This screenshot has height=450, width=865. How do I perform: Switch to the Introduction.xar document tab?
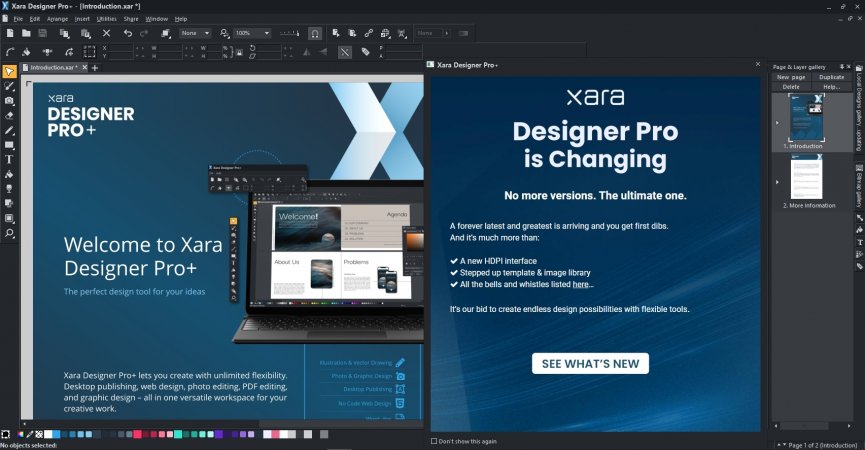click(x=54, y=67)
